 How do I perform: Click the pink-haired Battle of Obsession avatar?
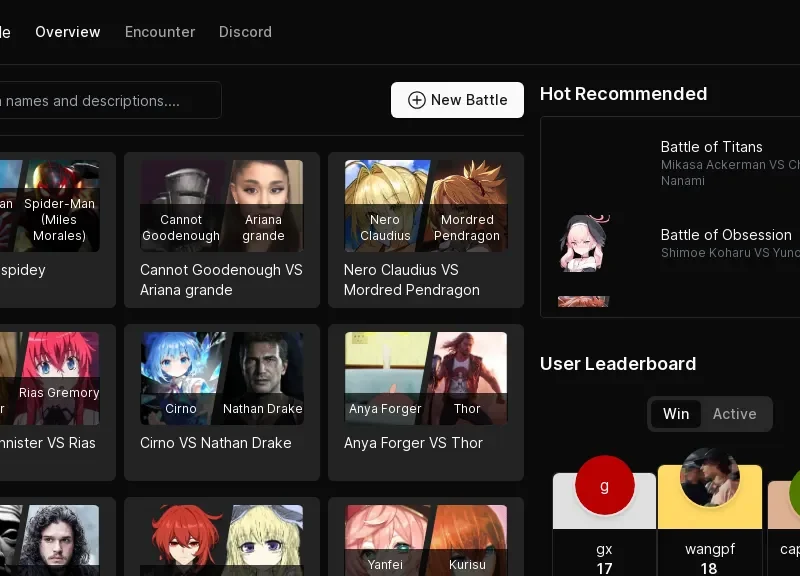[x=584, y=243]
